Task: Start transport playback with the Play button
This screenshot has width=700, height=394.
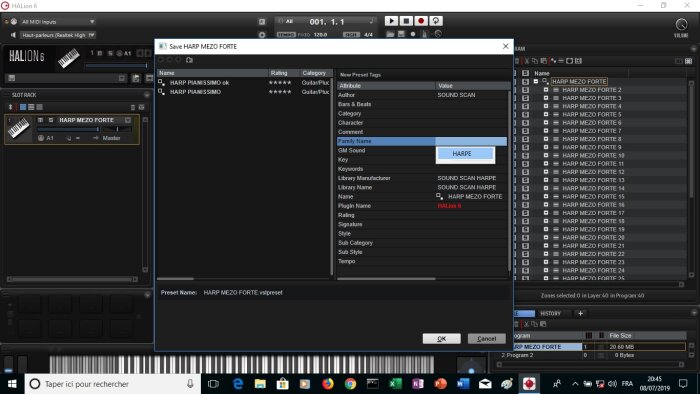Action: pos(391,21)
